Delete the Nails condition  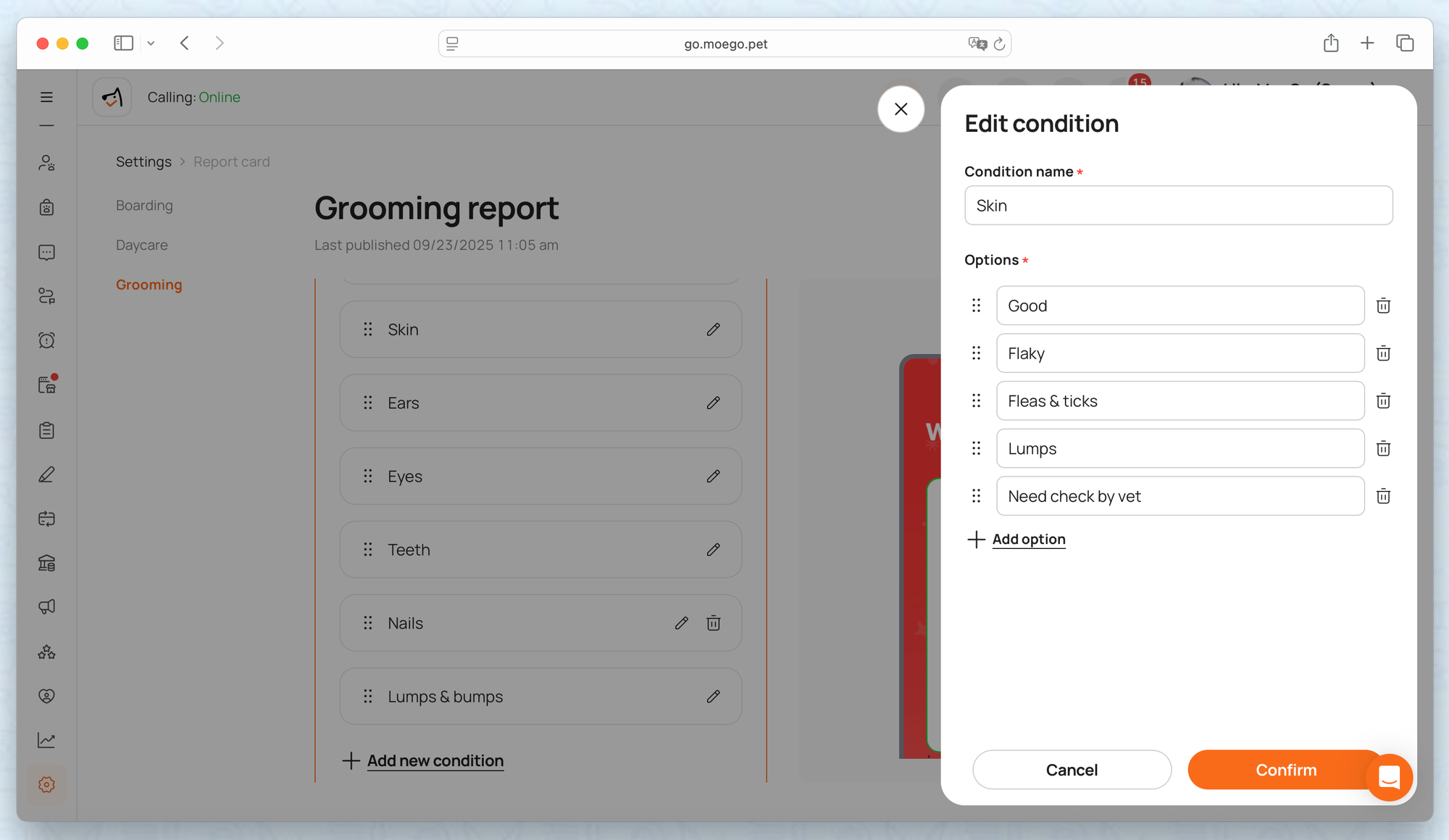point(713,623)
